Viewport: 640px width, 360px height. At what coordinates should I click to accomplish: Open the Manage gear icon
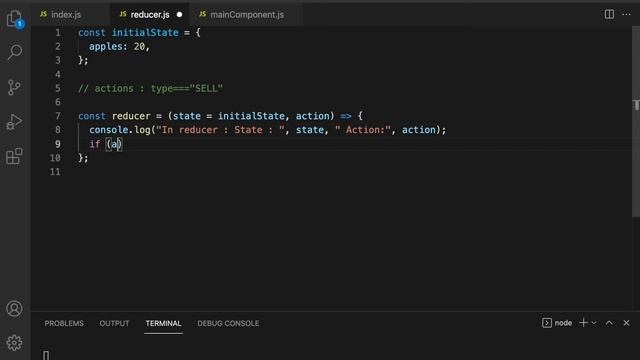tap(14, 343)
